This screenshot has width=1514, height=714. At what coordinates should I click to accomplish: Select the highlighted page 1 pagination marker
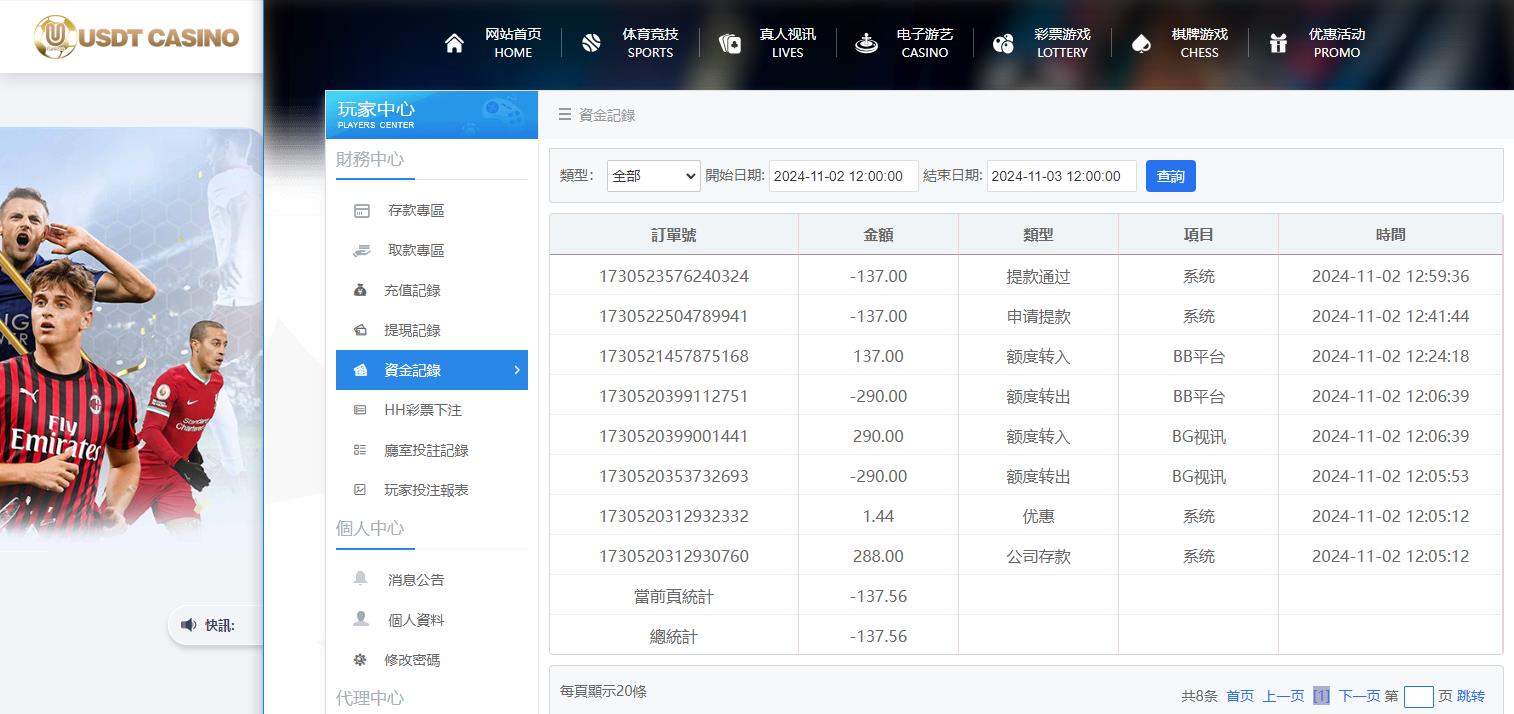click(1321, 695)
